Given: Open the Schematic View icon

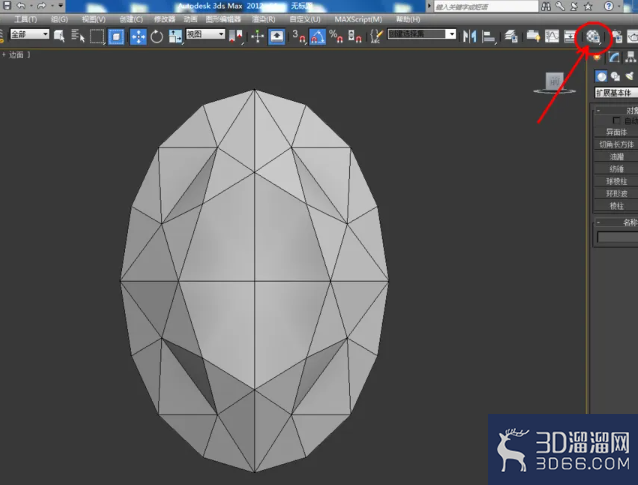Looking at the screenshot, I should (570, 37).
